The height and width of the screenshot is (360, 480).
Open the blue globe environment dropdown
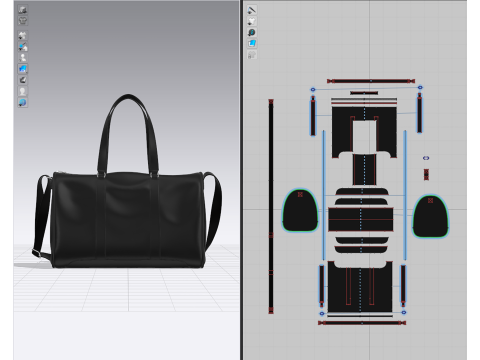click(23, 102)
